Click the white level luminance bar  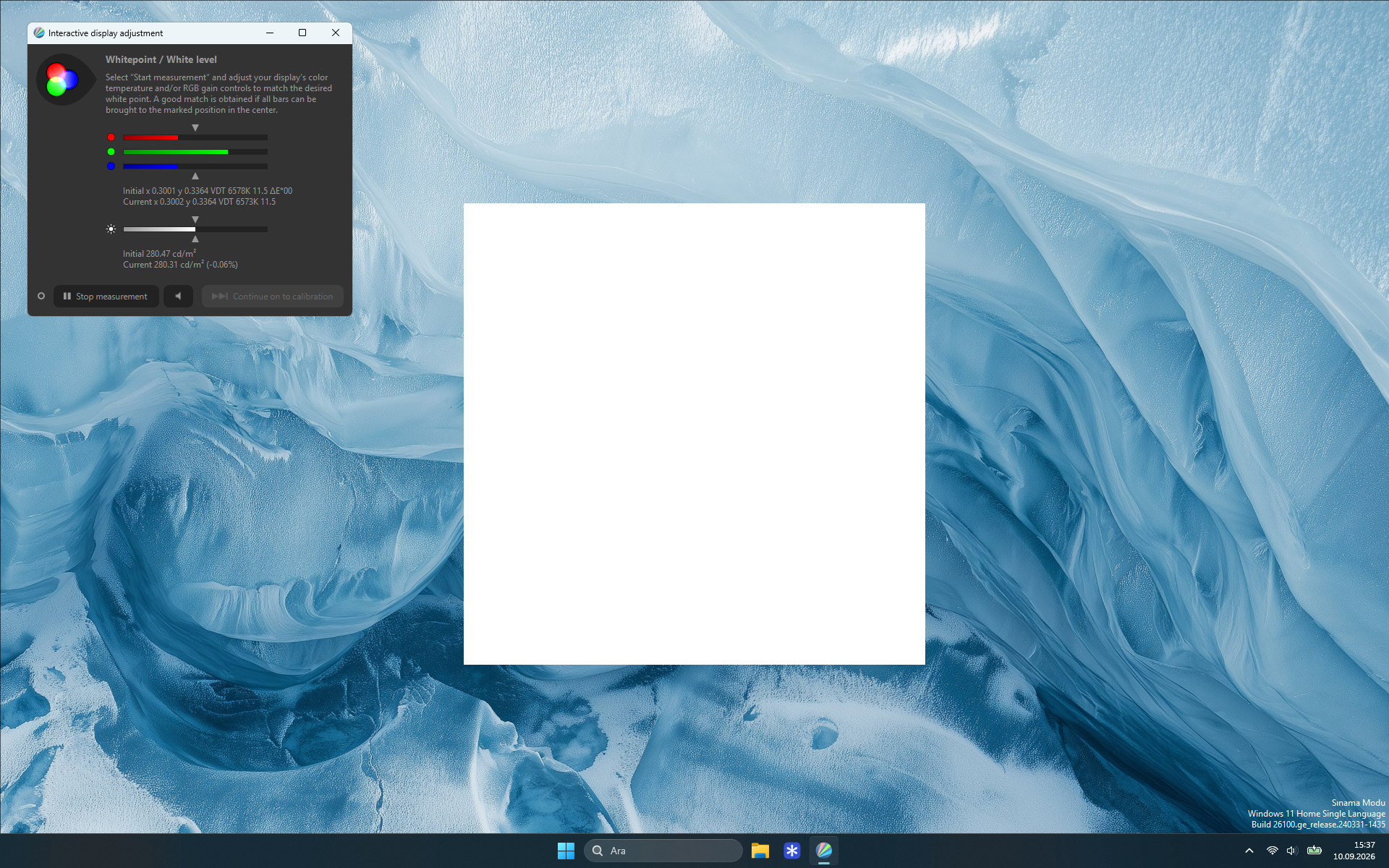tap(195, 229)
